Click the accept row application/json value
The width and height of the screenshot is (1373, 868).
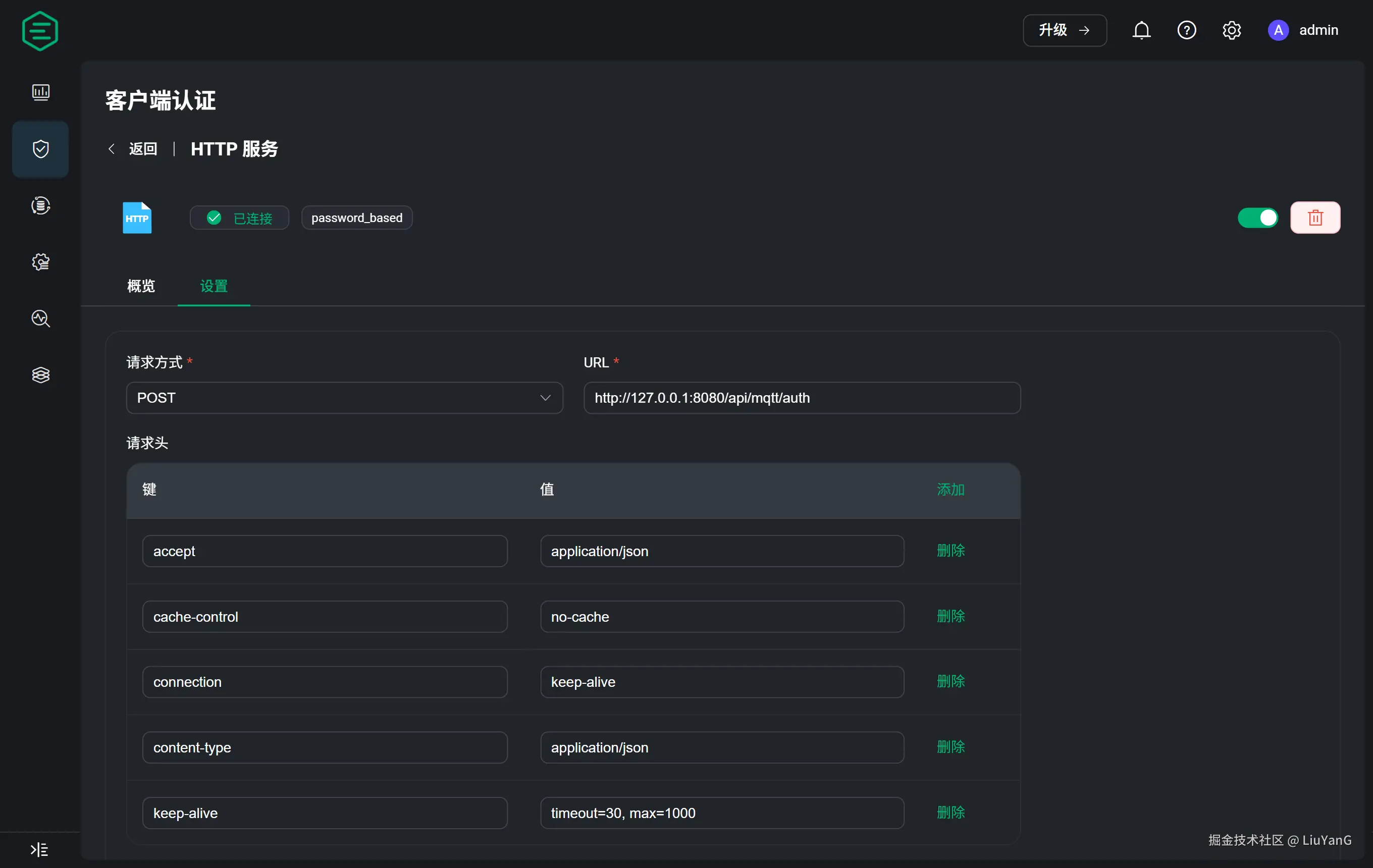click(x=722, y=551)
